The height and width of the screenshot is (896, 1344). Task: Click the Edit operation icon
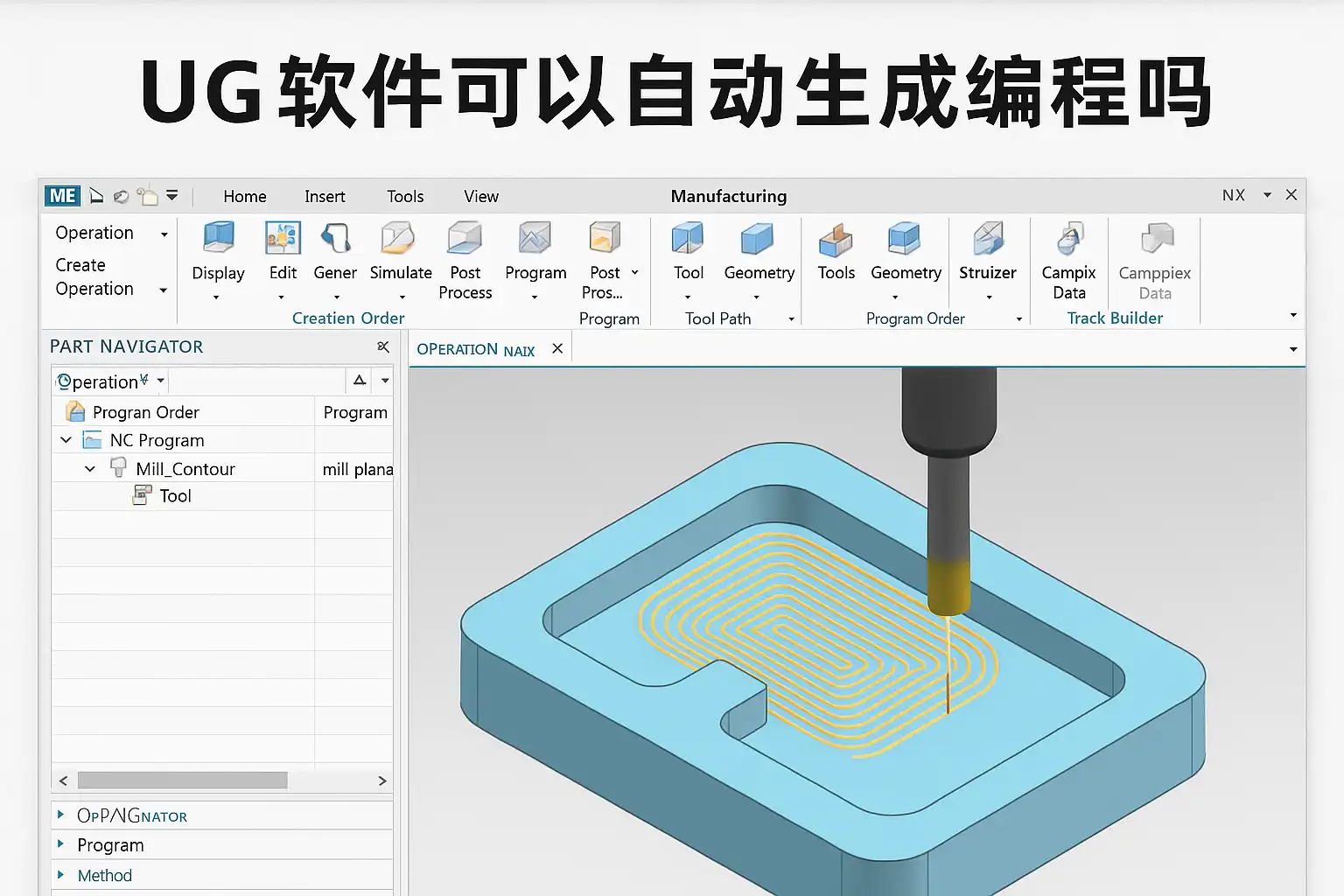(283, 238)
